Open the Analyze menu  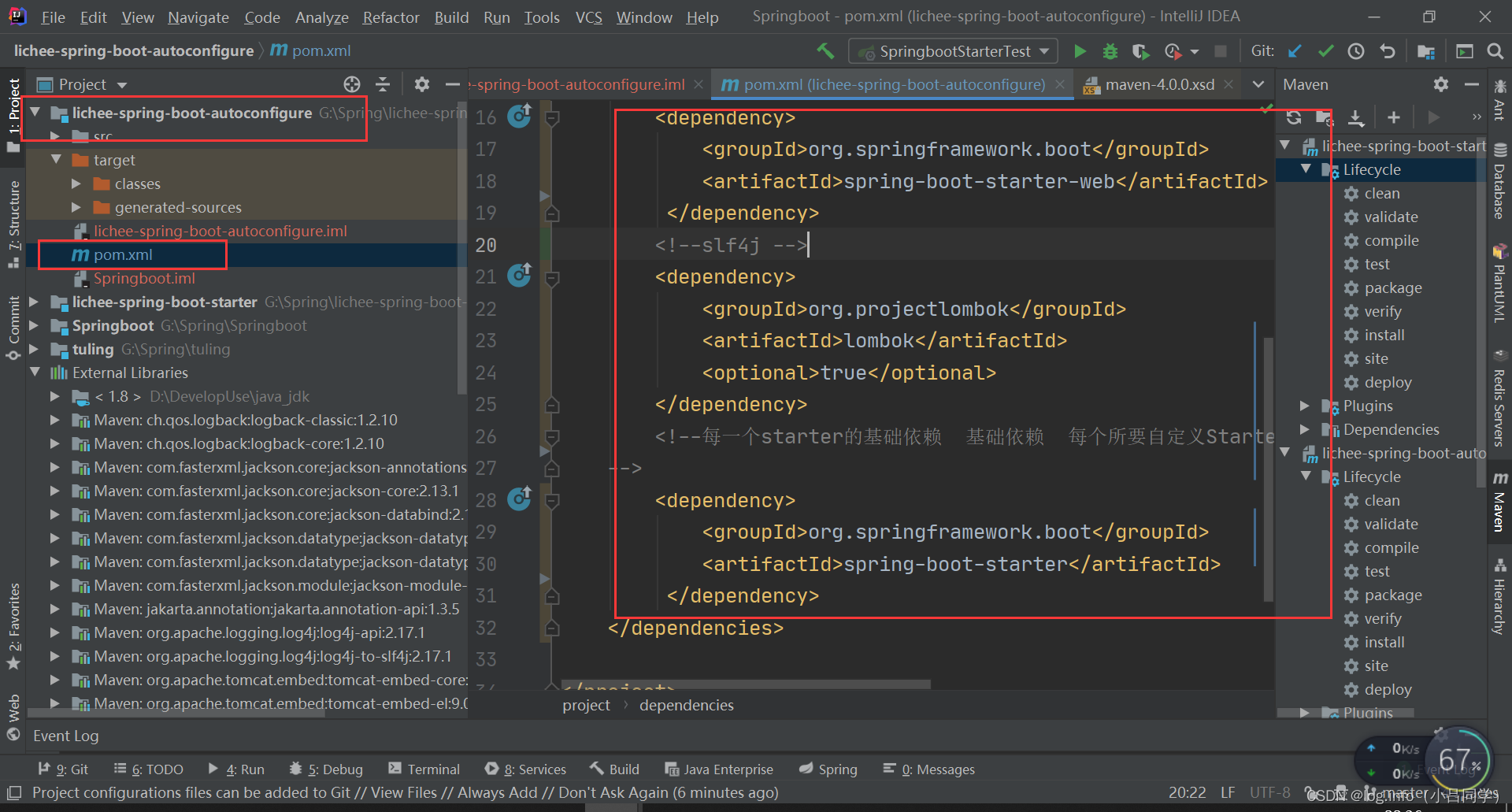321,17
